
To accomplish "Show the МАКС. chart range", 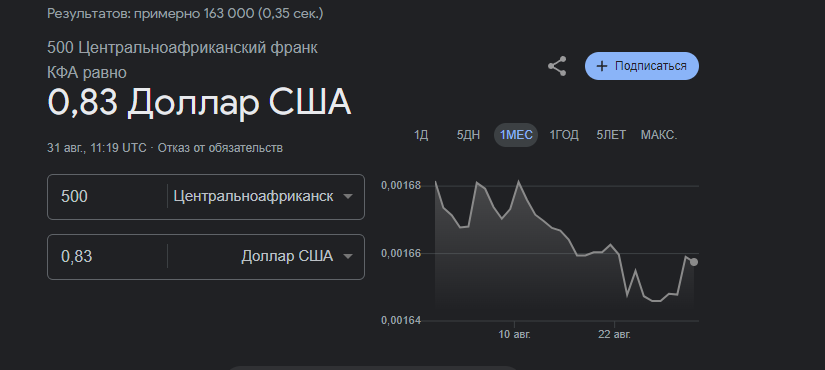I will pos(659,135).
